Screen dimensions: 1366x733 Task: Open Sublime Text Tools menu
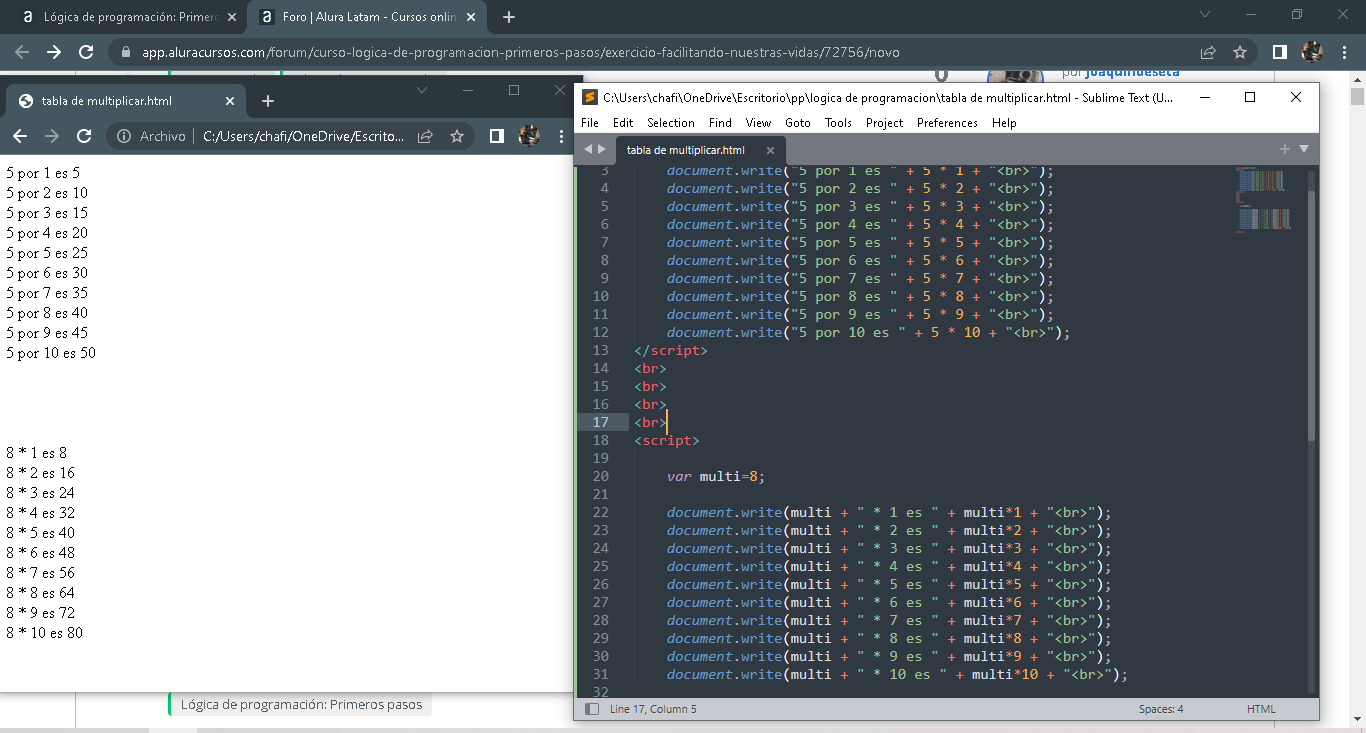click(838, 123)
